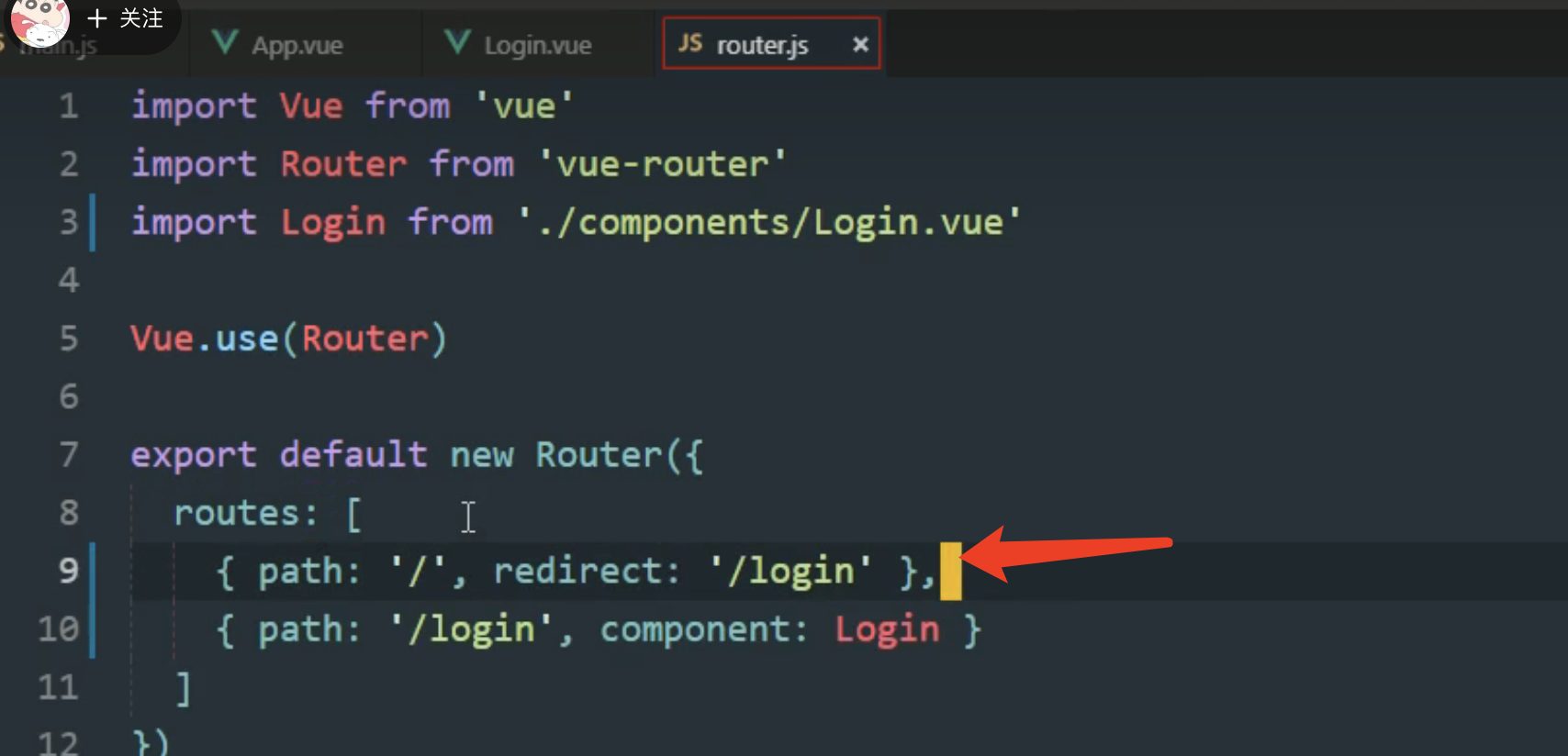
Task: Click the word Login on line 3
Action: coord(333,223)
